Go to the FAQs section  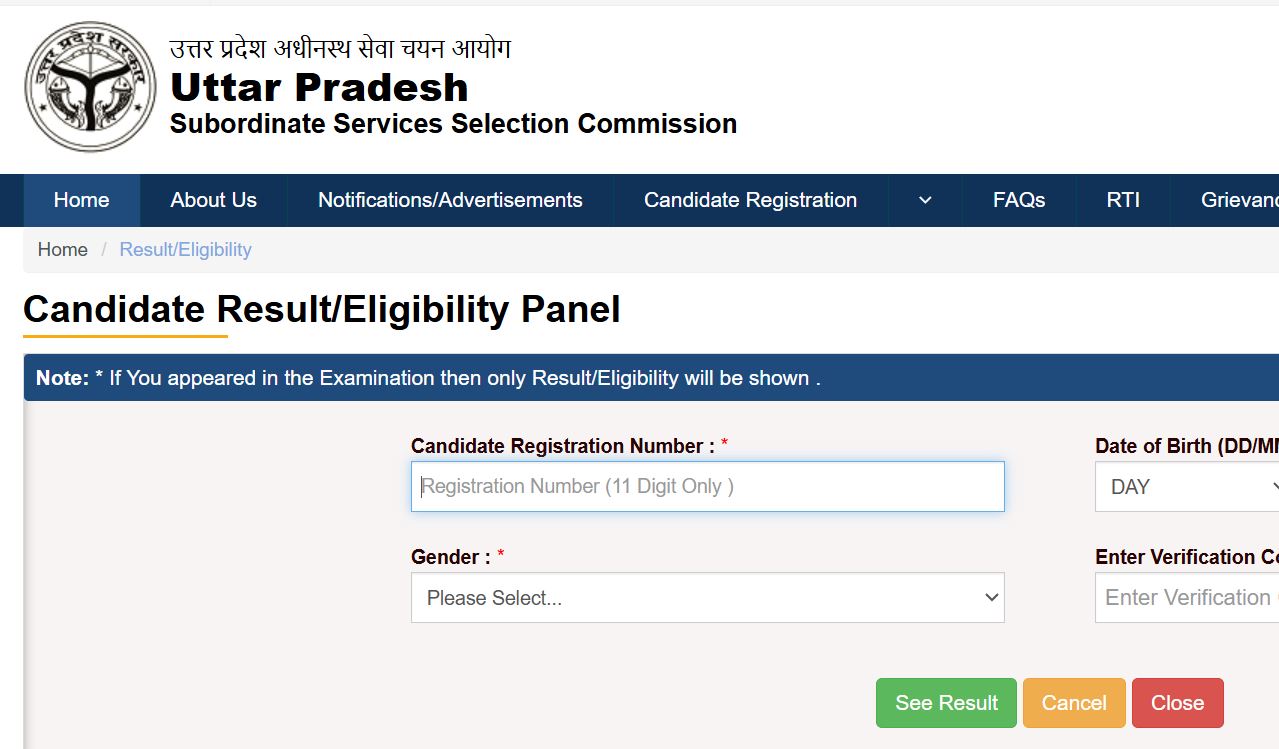pos(1019,200)
